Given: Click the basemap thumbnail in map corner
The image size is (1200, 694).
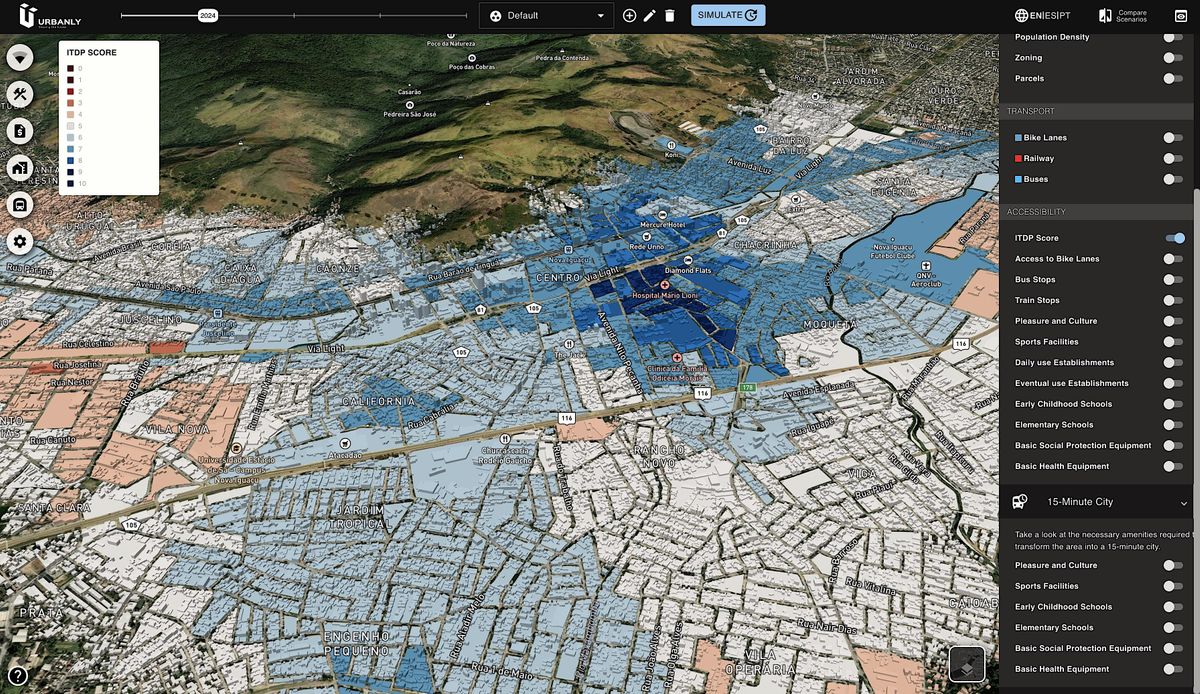Looking at the screenshot, I should pos(966,663).
